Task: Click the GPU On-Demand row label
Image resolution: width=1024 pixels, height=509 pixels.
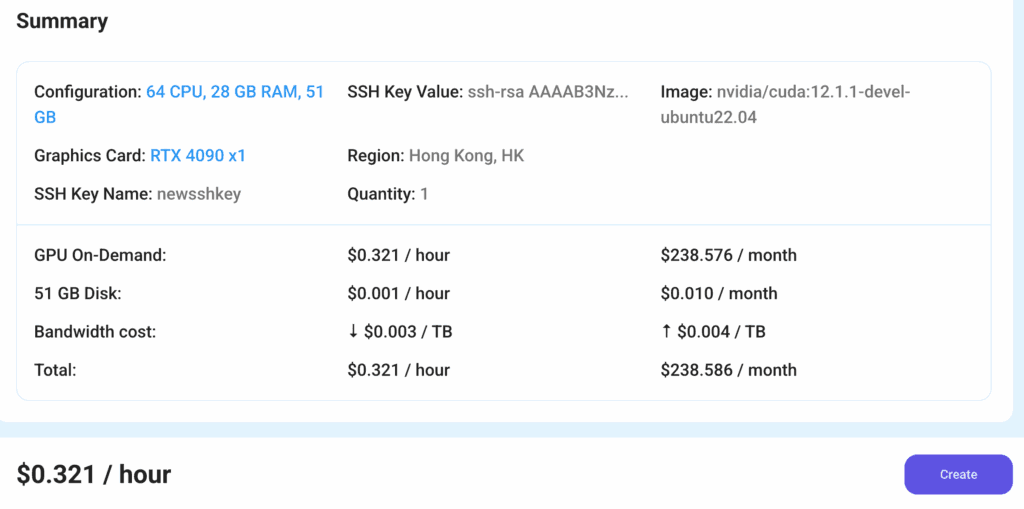Action: coord(100,255)
